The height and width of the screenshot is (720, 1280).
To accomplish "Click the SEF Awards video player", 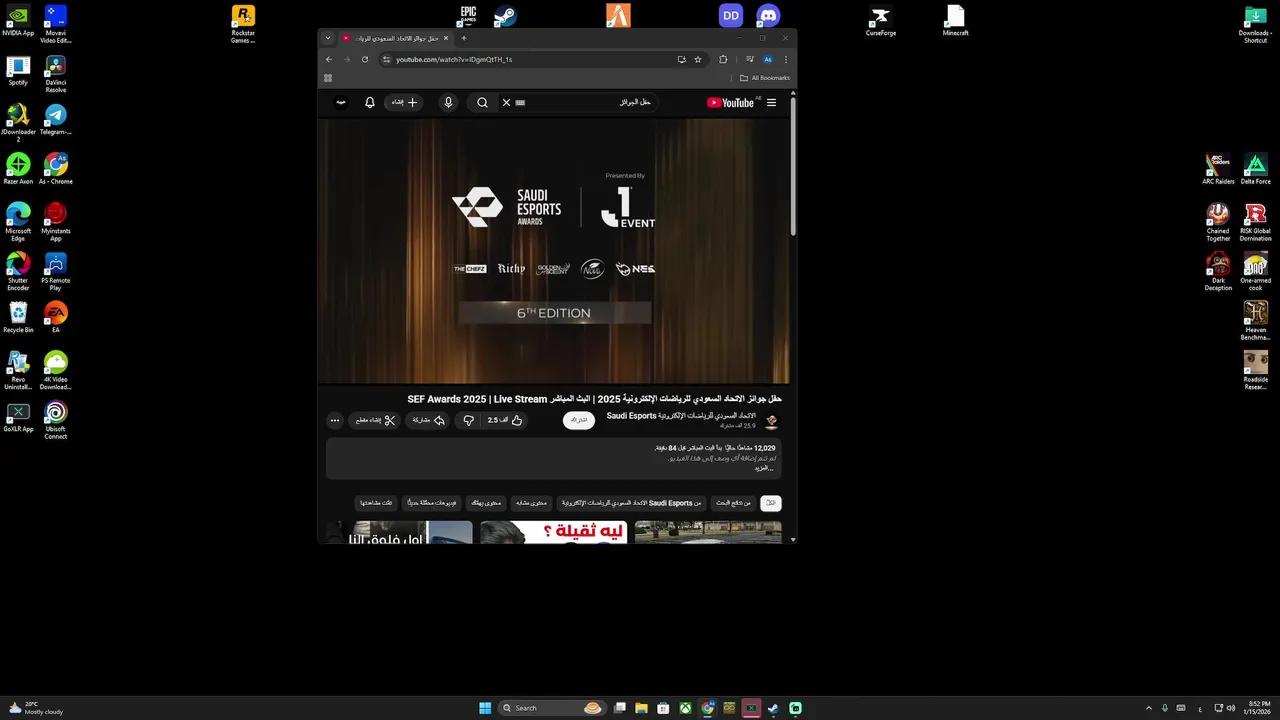I will click(553, 251).
